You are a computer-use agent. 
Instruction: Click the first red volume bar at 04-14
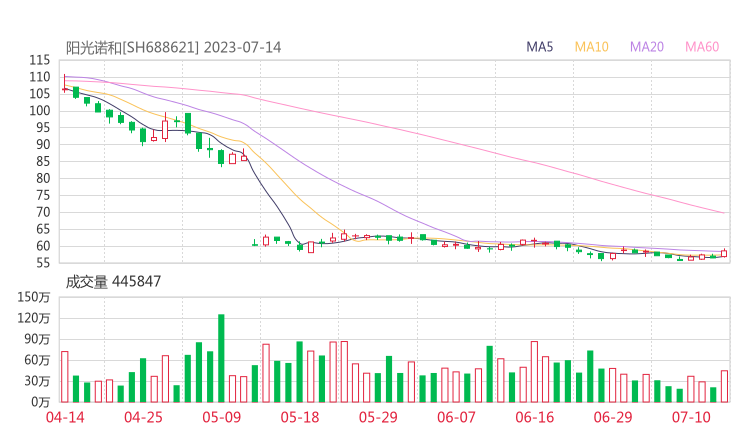tap(65, 377)
